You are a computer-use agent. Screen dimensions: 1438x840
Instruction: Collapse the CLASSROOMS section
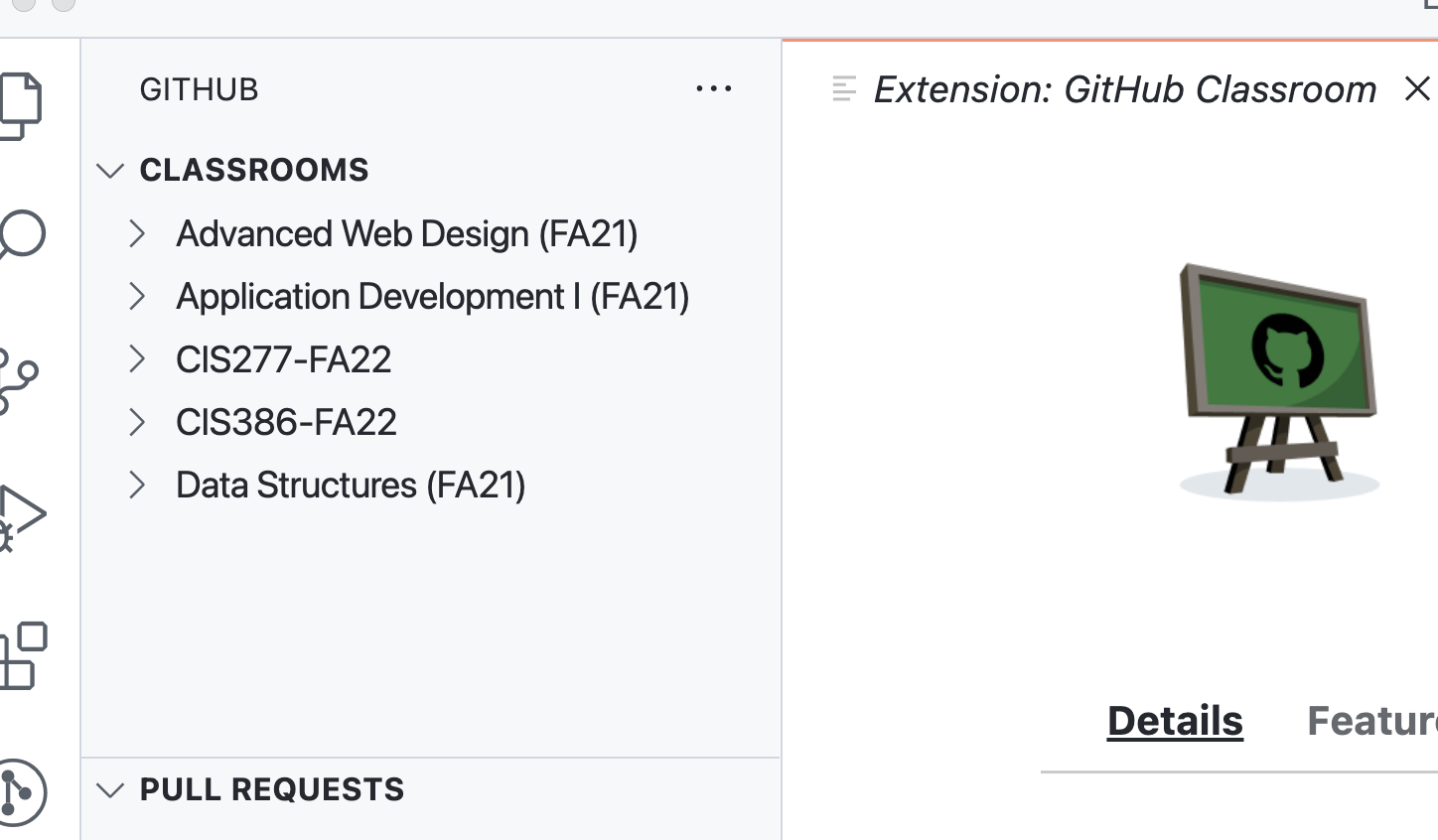pyautogui.click(x=110, y=170)
